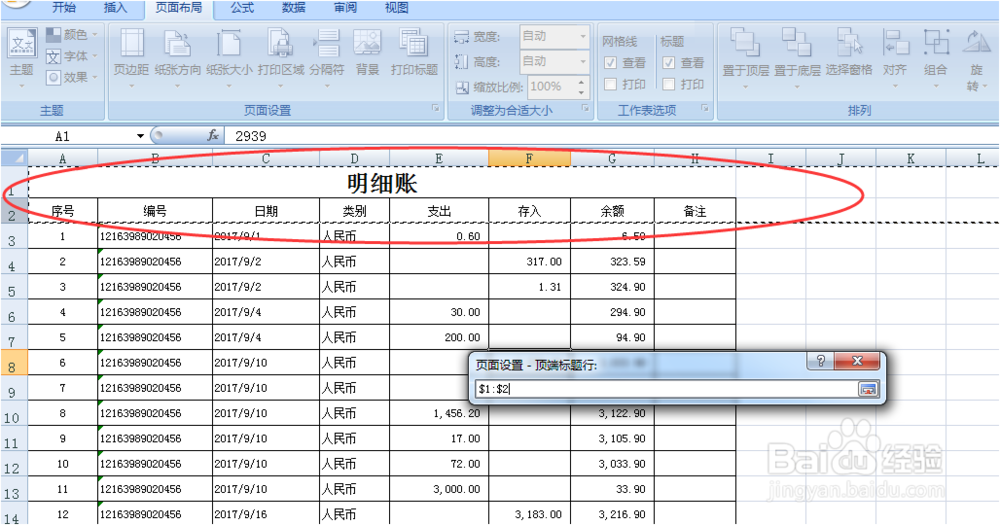Click the 备注 header cell
This screenshot has height=525, width=1000.
(695, 211)
